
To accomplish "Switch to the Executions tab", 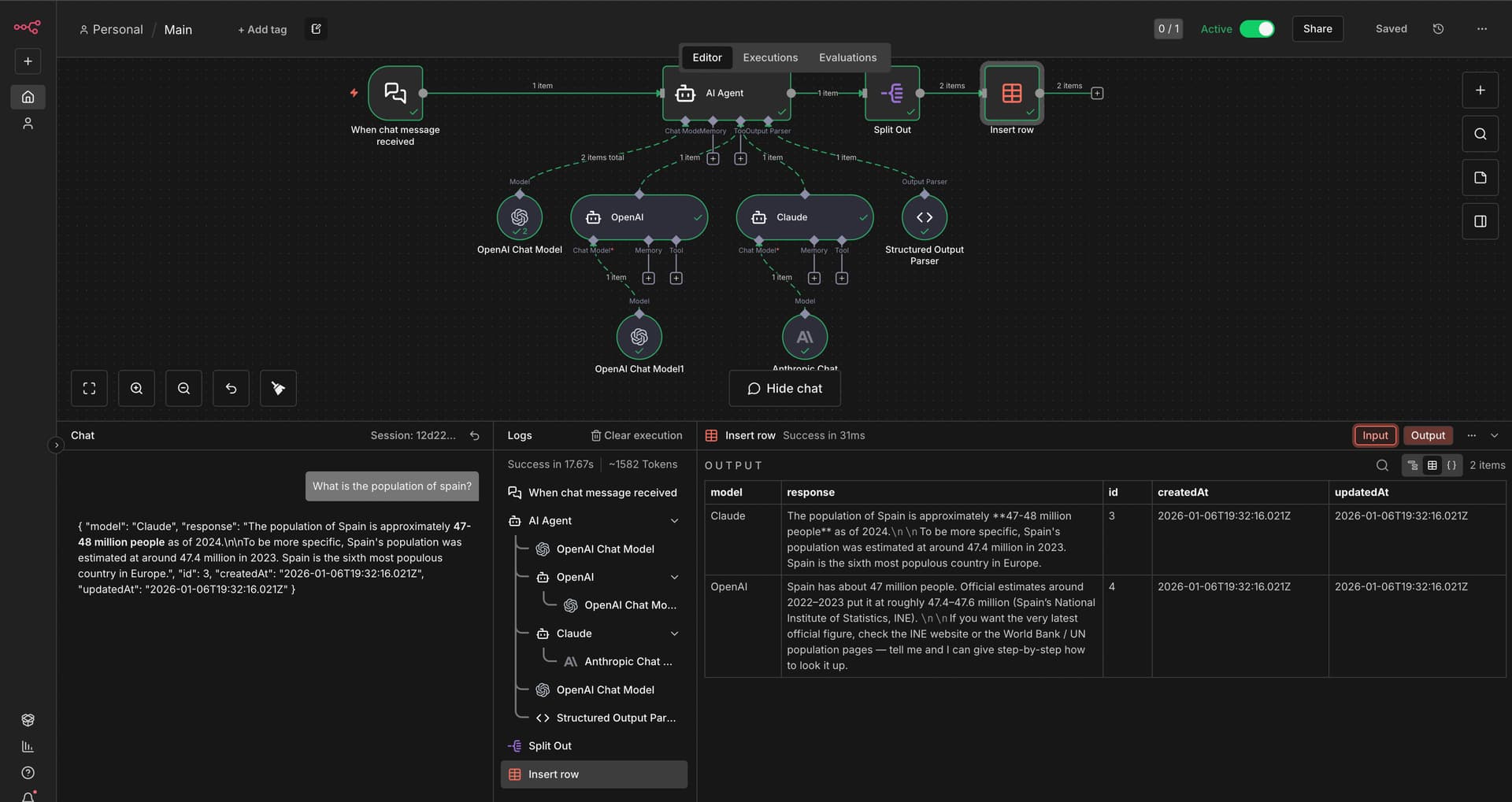I will pos(769,57).
